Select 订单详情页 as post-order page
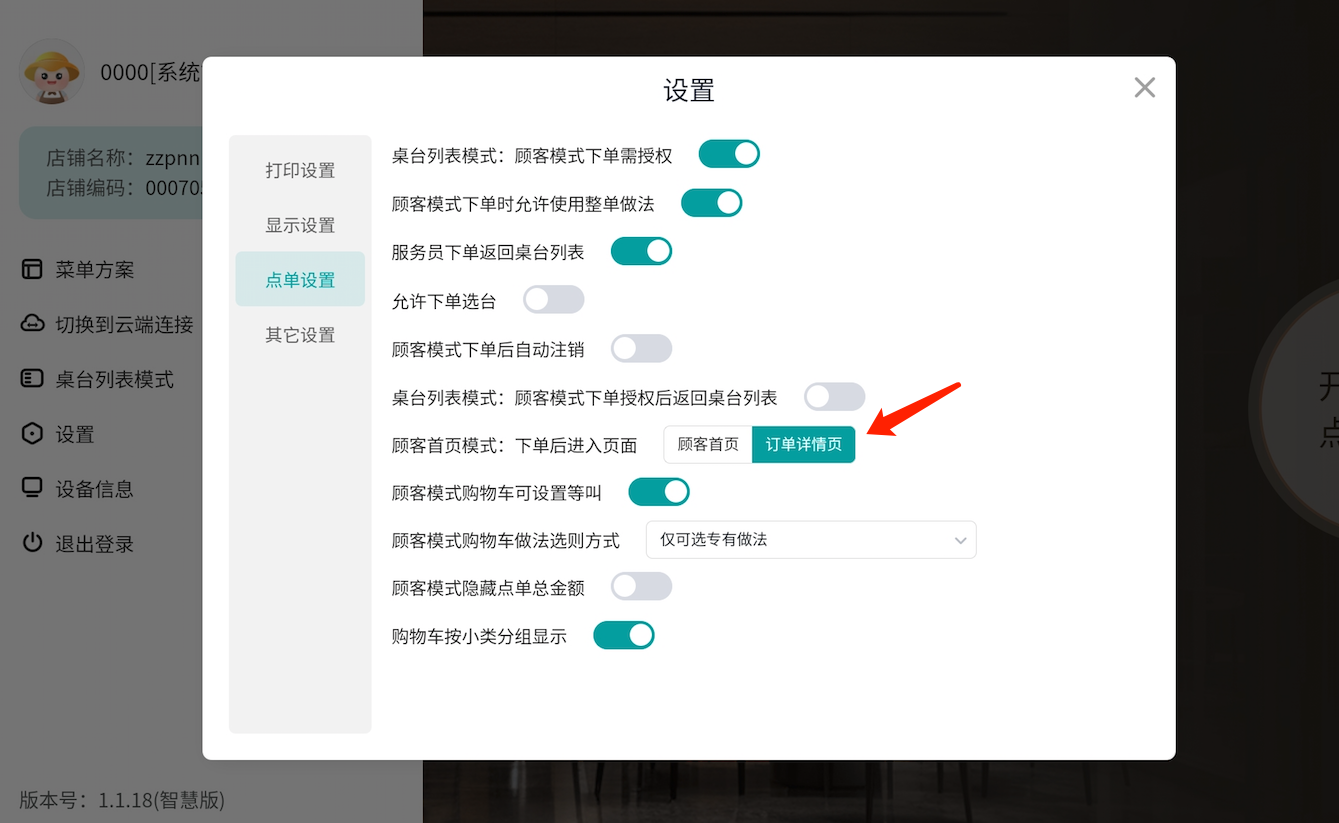1339x823 pixels. pyautogui.click(x=803, y=444)
